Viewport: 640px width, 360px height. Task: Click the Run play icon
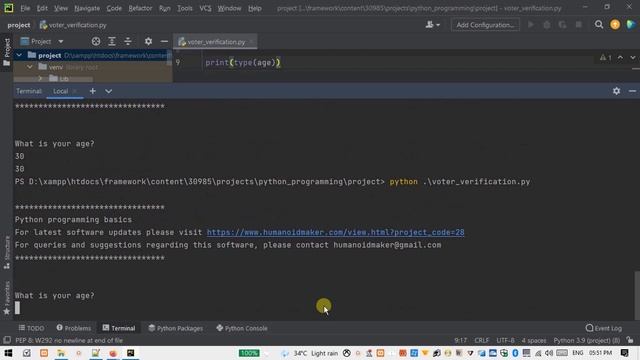point(531,25)
